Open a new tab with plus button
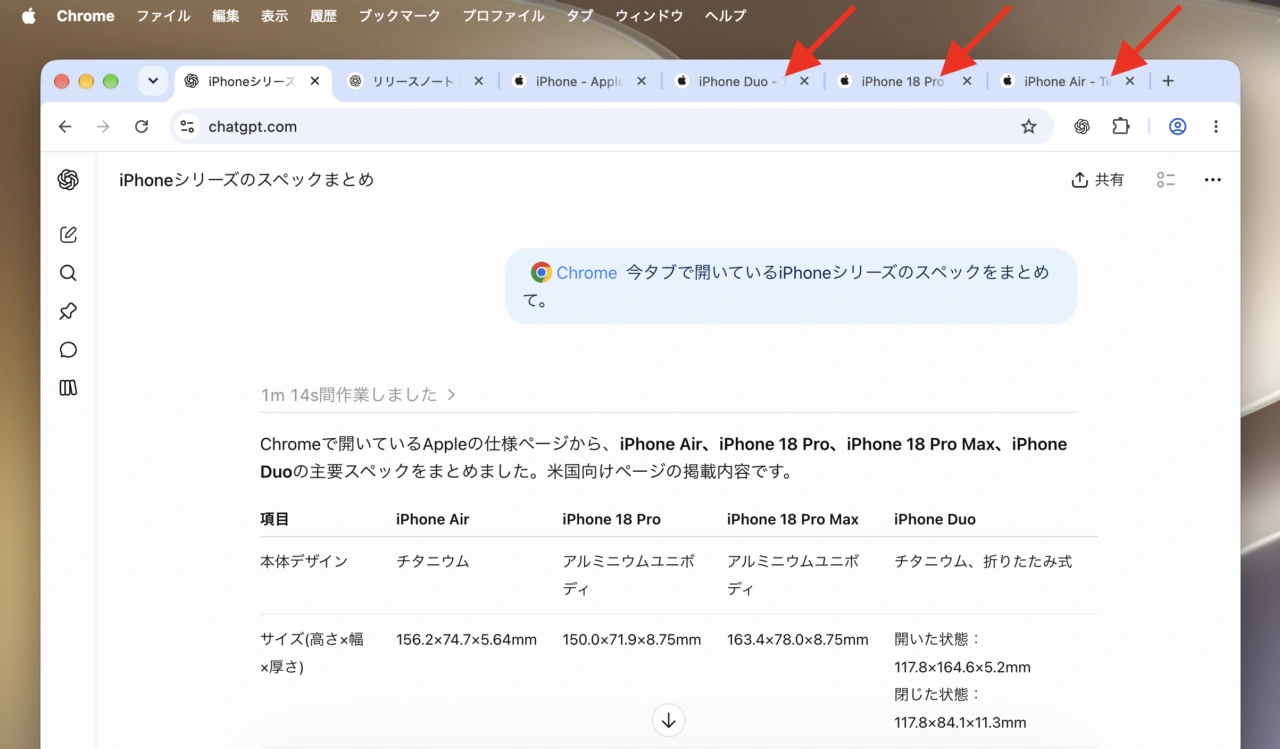Screen dimensions: 1280x749 tap(1168, 81)
